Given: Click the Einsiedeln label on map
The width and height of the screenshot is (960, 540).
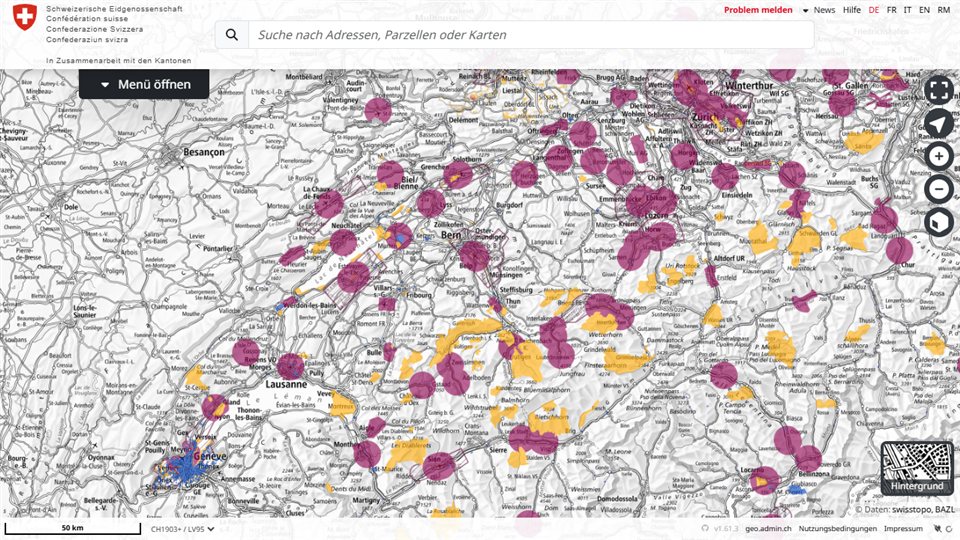Looking at the screenshot, I should [x=737, y=194].
